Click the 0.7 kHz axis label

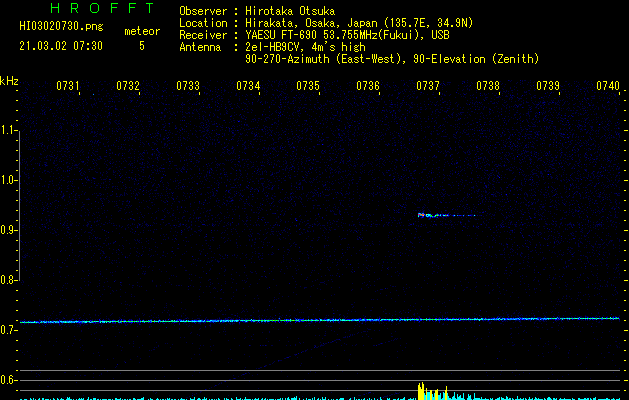coord(8,330)
